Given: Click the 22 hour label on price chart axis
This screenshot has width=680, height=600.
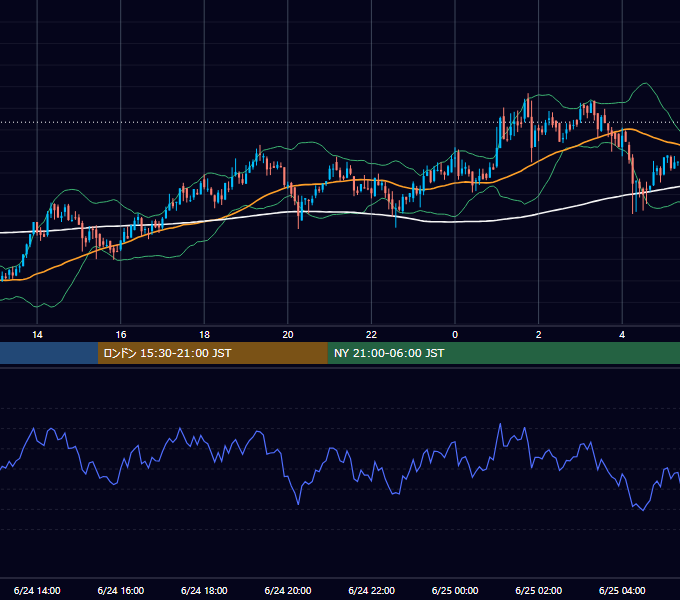Looking at the screenshot, I should coord(371,335).
